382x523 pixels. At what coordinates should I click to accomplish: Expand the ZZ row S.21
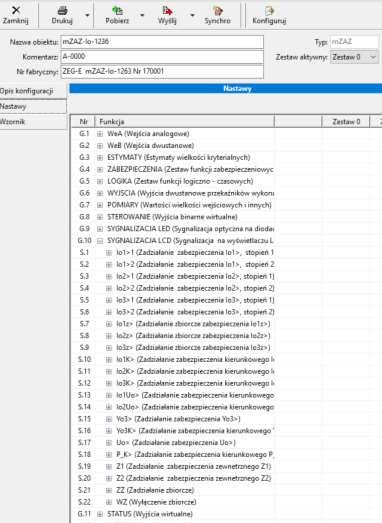pos(109,490)
